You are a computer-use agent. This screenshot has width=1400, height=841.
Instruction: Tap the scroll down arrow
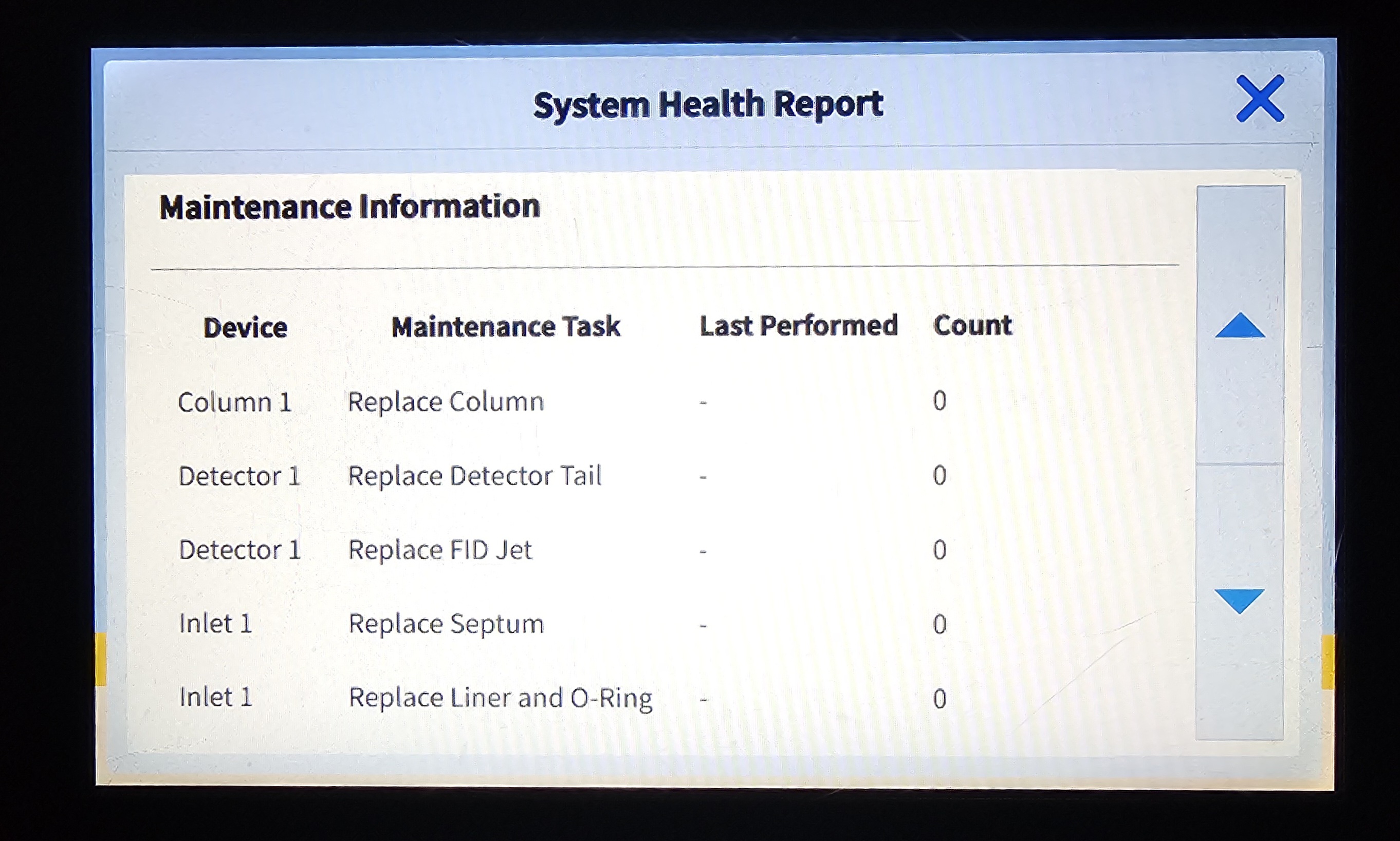(1240, 601)
